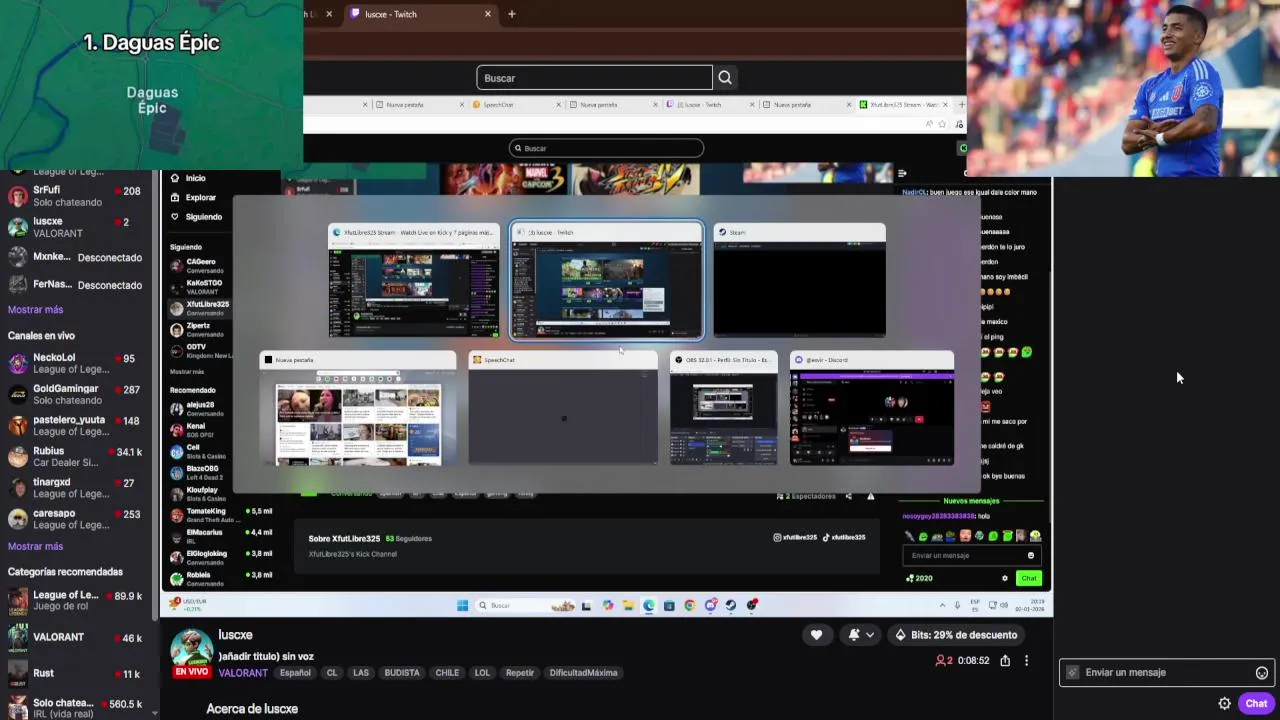
Task: Open VALORANT category link under luscxe
Action: tap(243, 673)
